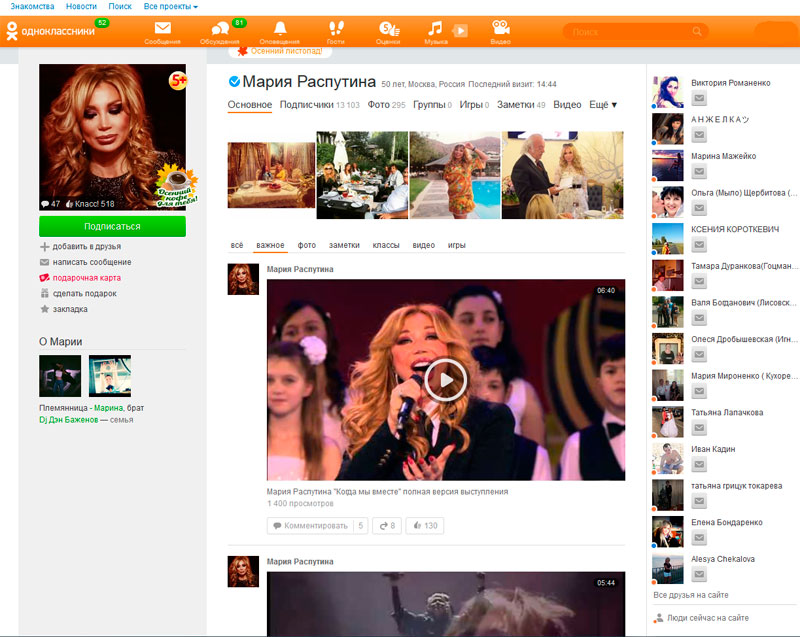Click the 5+ badge on profile photo
Image resolution: width=800 pixels, height=637 pixels.
178,81
